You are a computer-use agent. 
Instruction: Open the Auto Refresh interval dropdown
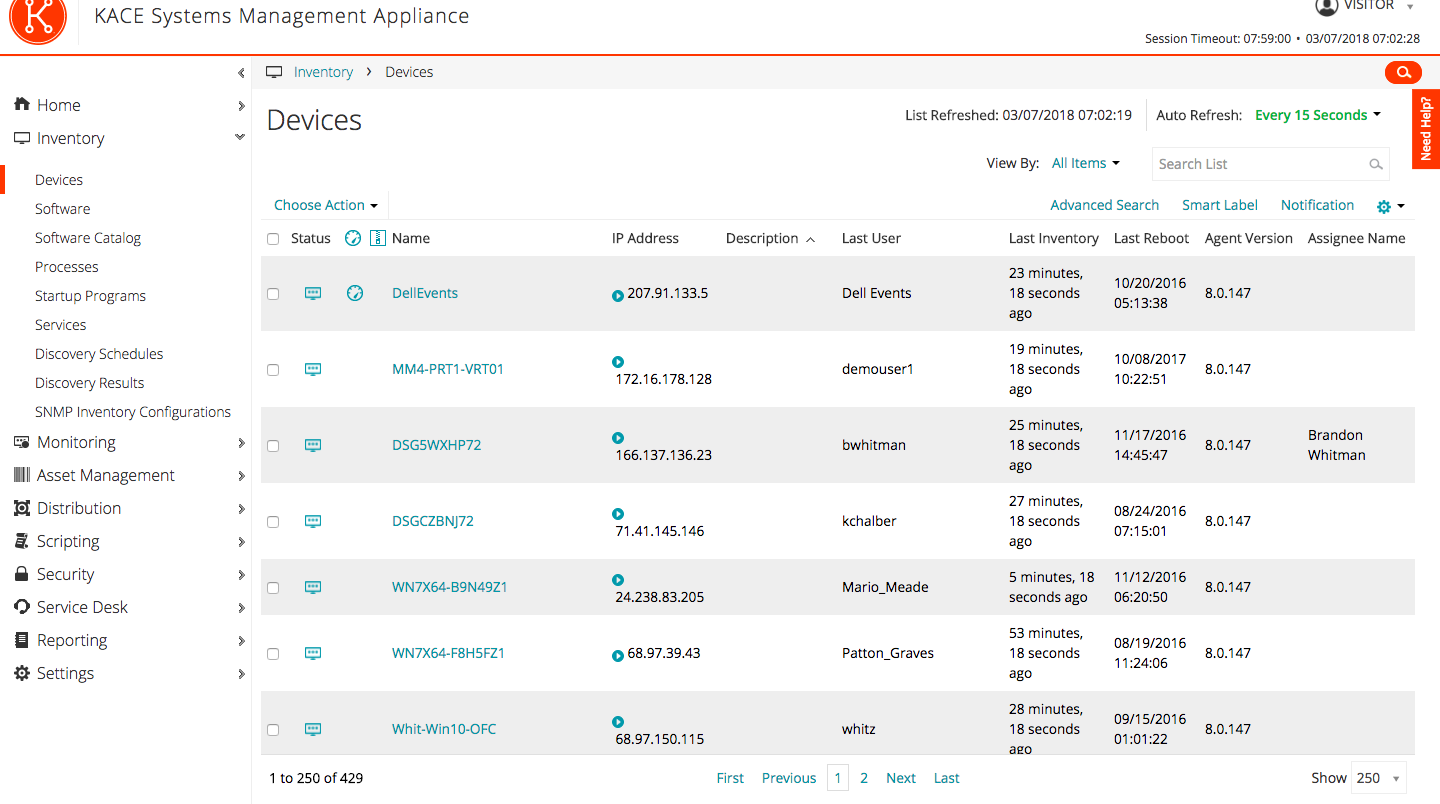tap(1317, 115)
